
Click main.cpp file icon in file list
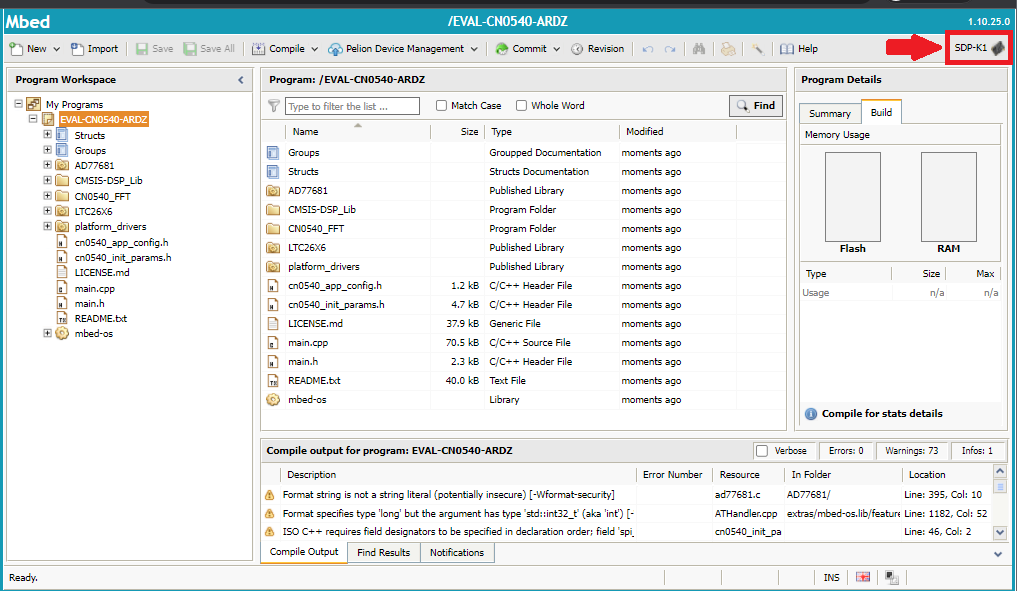click(273, 343)
